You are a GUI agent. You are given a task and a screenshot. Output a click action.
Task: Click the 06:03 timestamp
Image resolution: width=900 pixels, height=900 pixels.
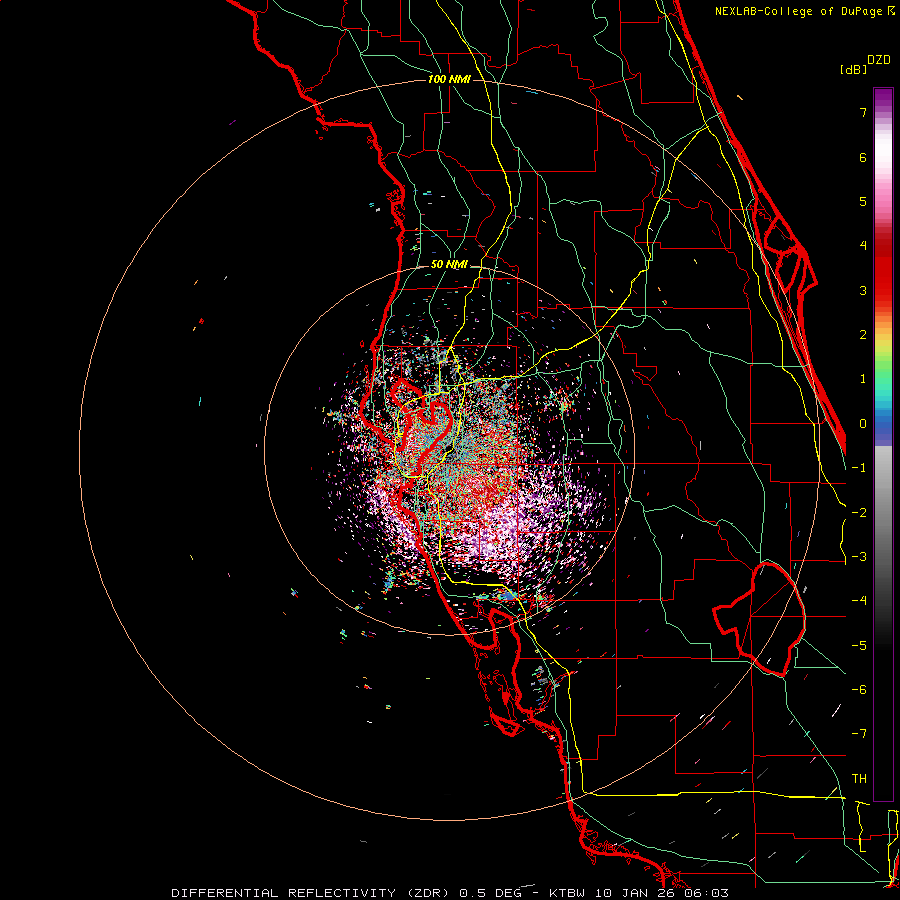[x=709, y=893]
